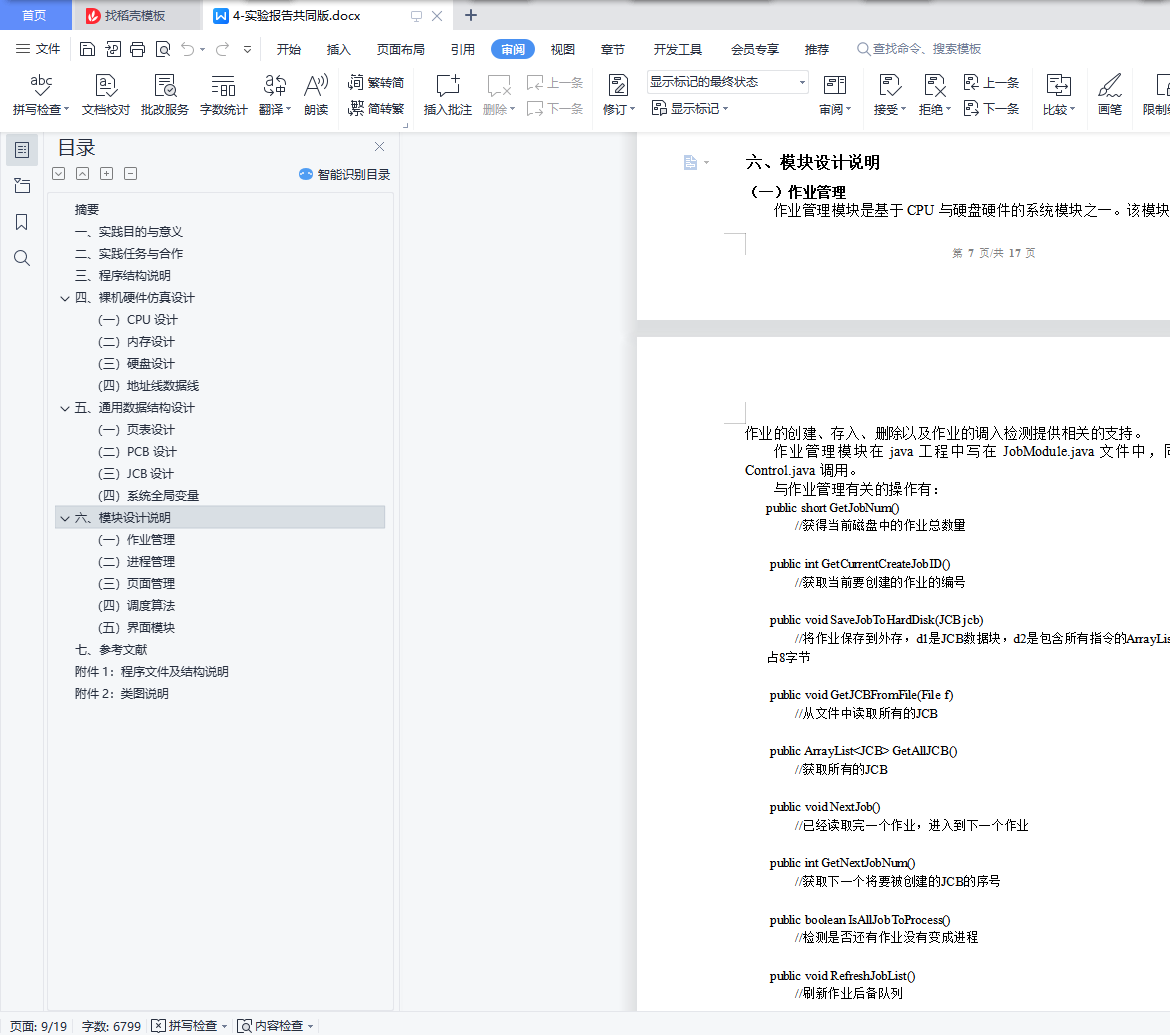Expand all outline levels plus icon
This screenshot has width=1170, height=1035.
coord(107,174)
